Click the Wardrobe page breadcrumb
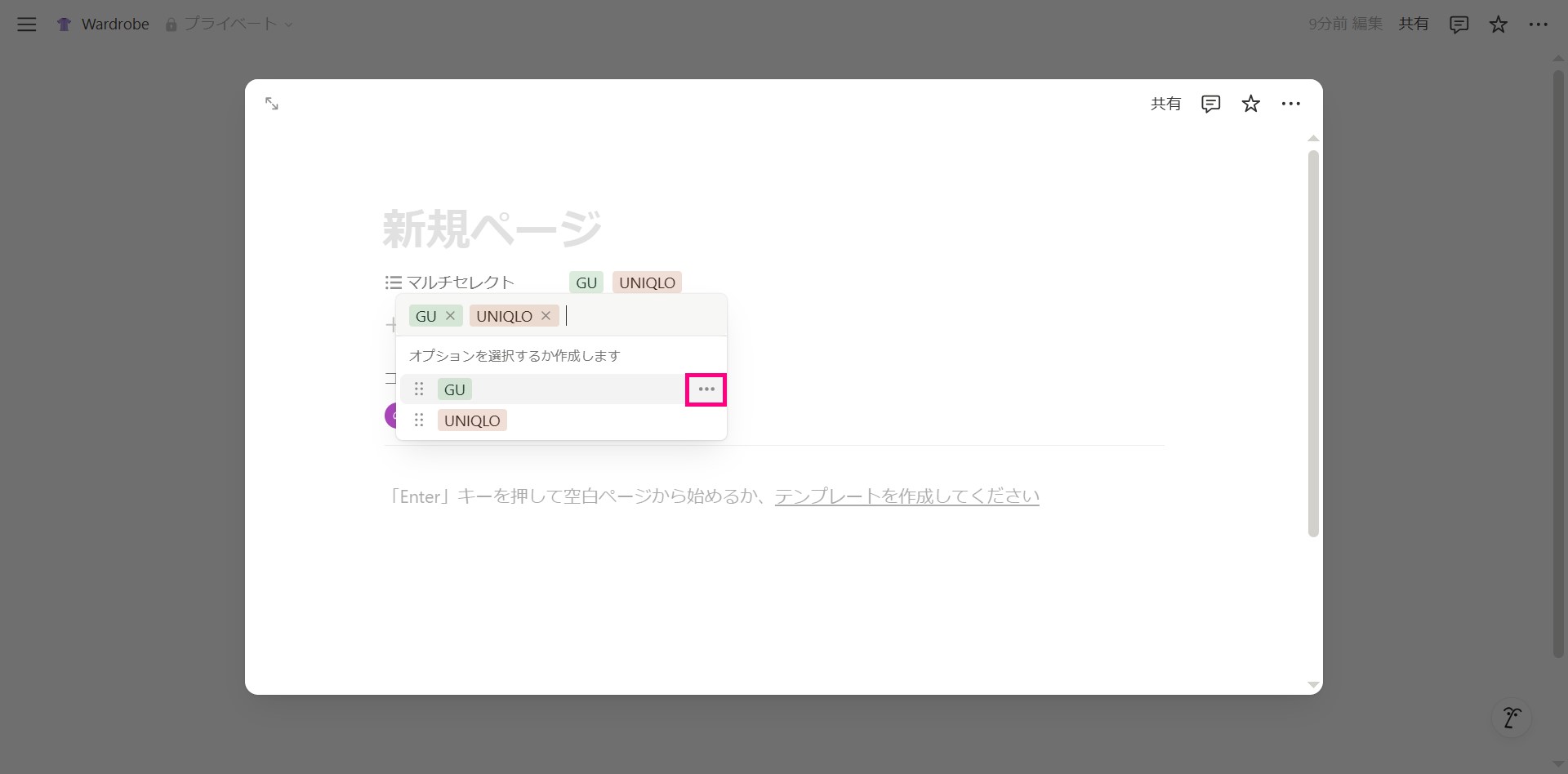 (115, 24)
